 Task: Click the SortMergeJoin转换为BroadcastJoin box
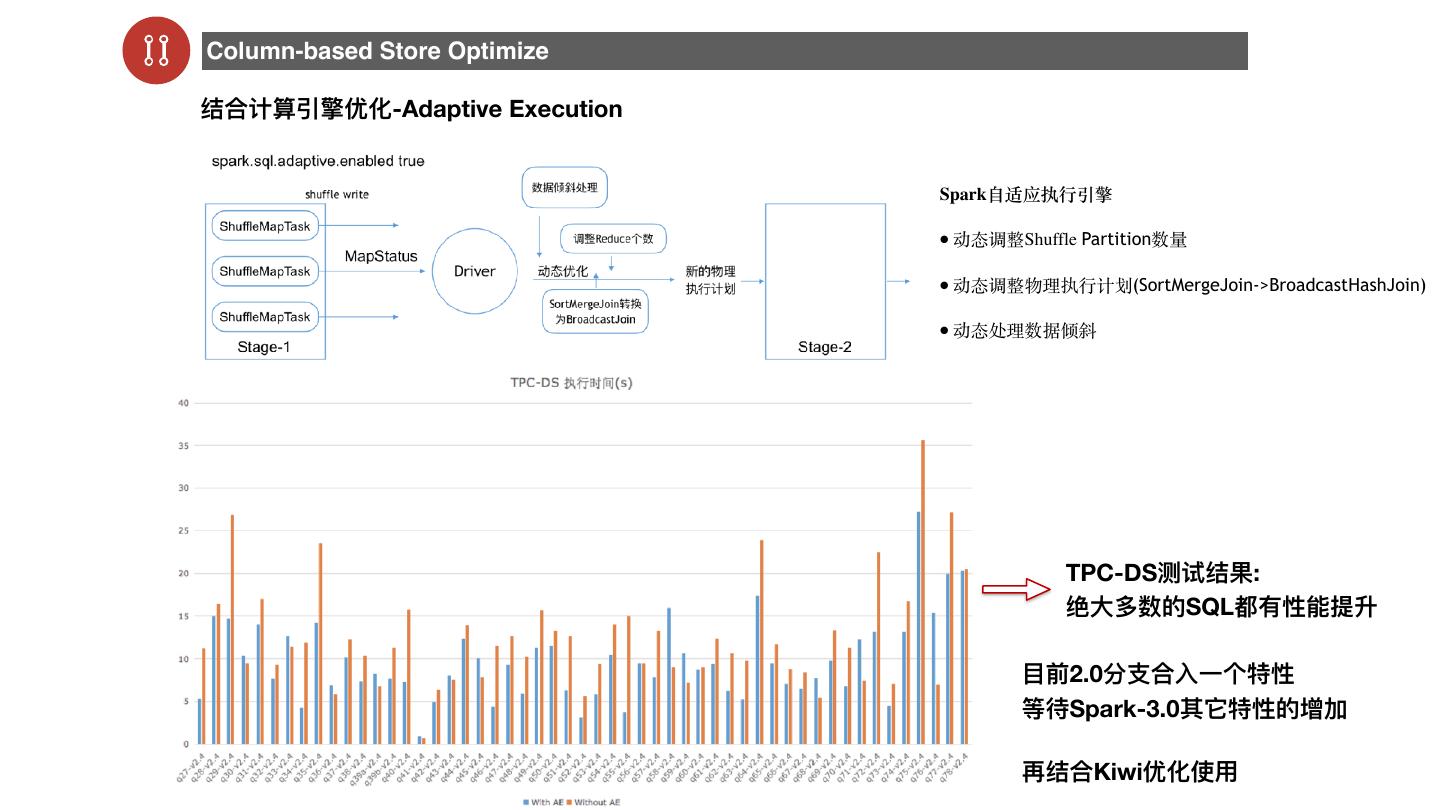(x=595, y=311)
